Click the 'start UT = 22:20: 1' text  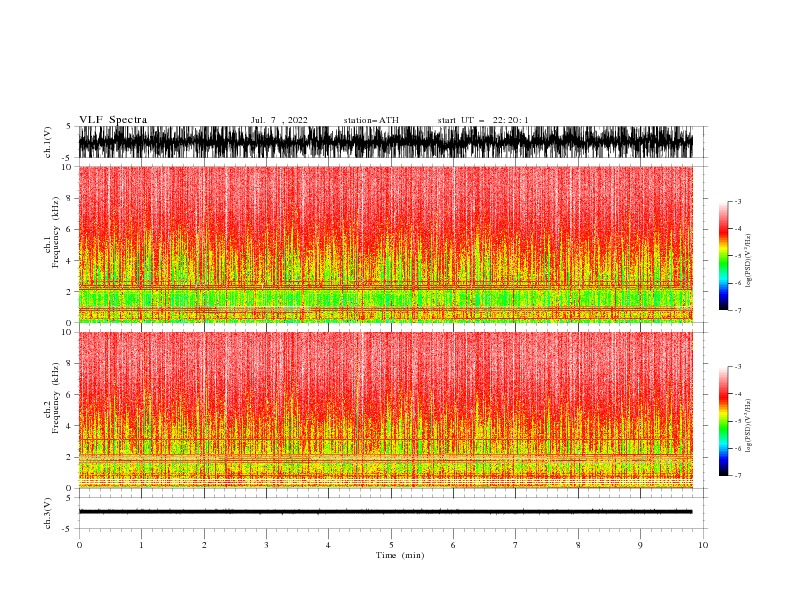pos(483,120)
